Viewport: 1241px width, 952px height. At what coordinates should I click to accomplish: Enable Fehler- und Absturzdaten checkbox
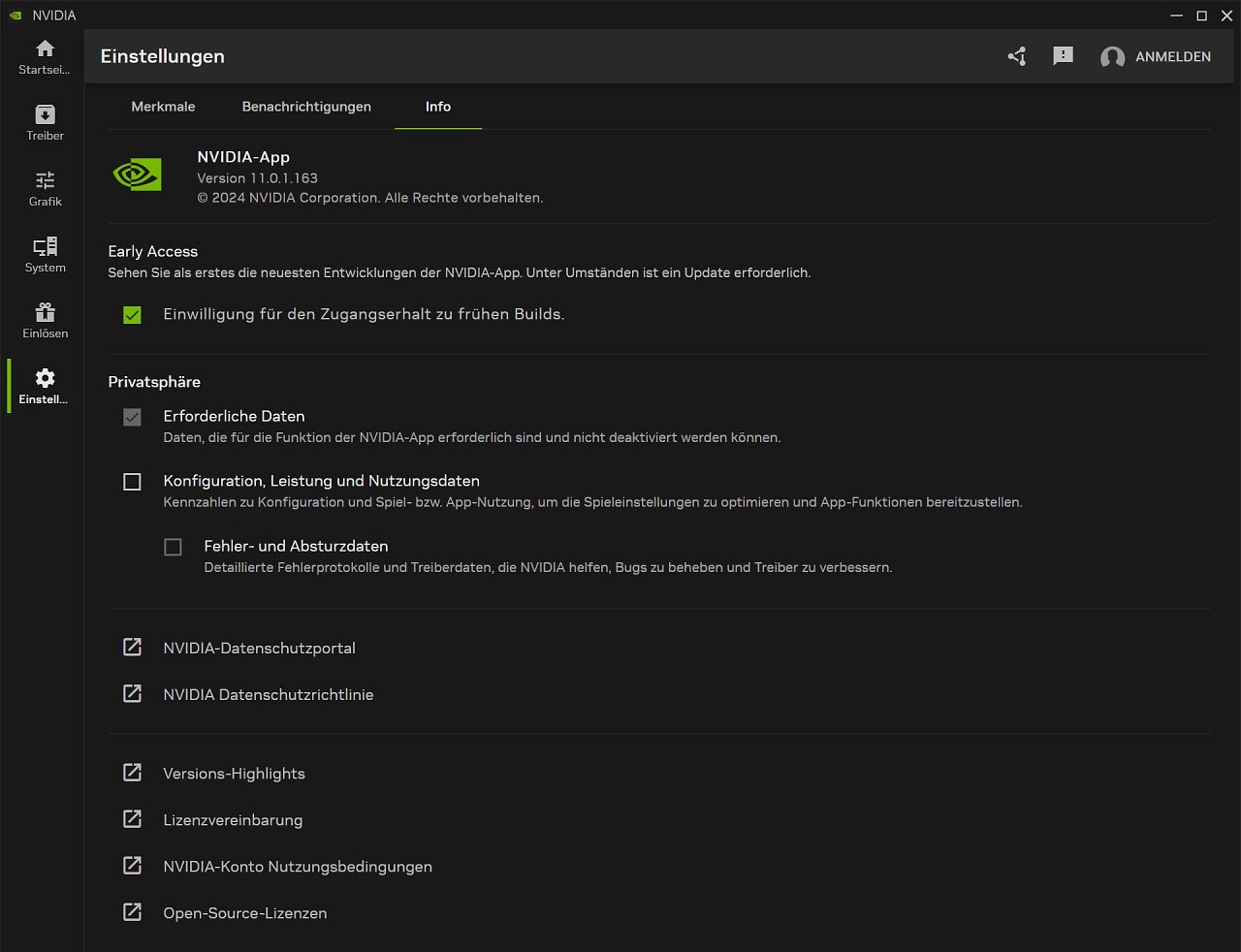click(x=173, y=547)
